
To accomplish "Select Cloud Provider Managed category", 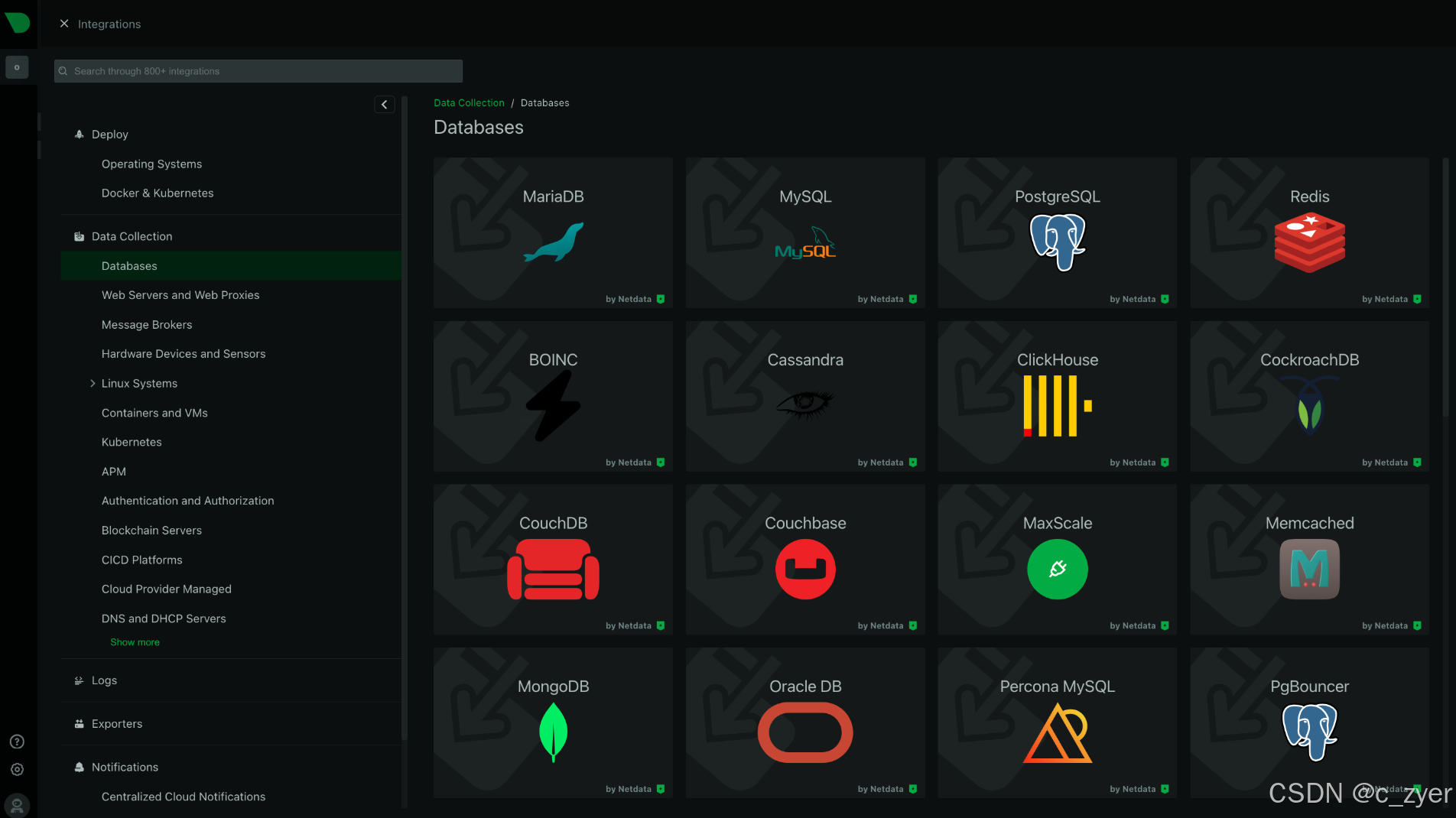I will (166, 589).
